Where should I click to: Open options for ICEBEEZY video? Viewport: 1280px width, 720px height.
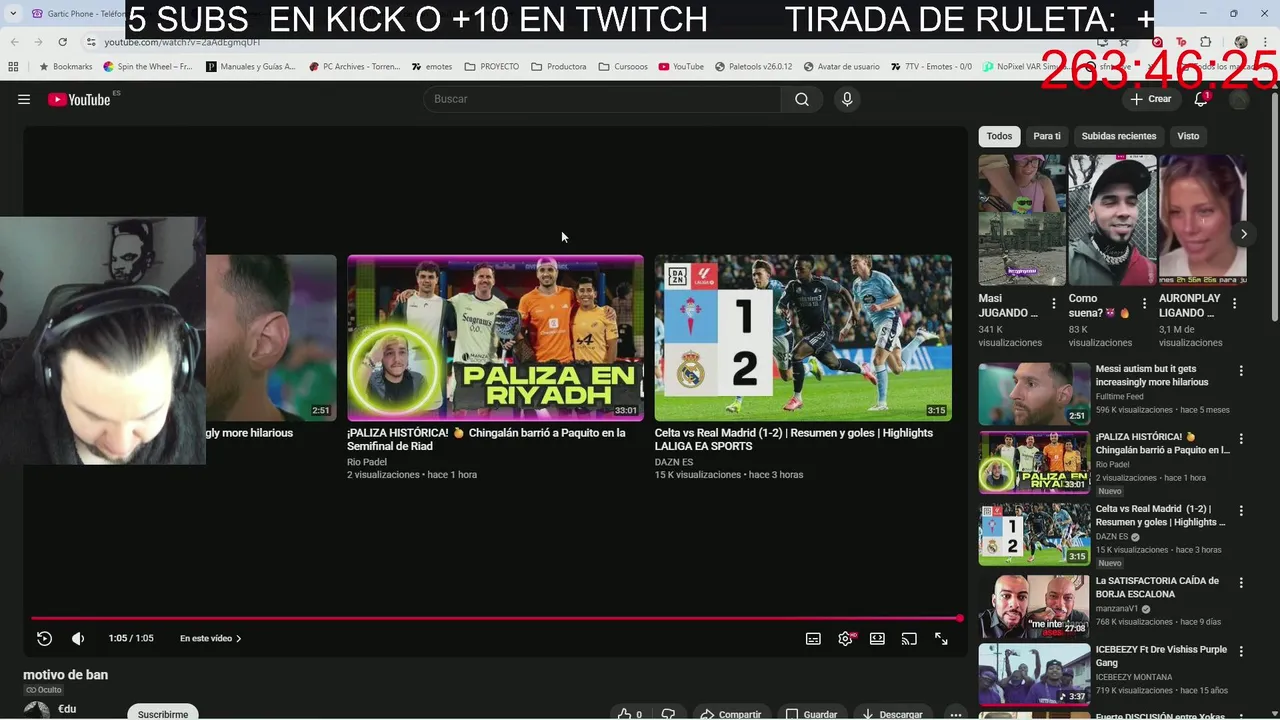pos(1241,651)
